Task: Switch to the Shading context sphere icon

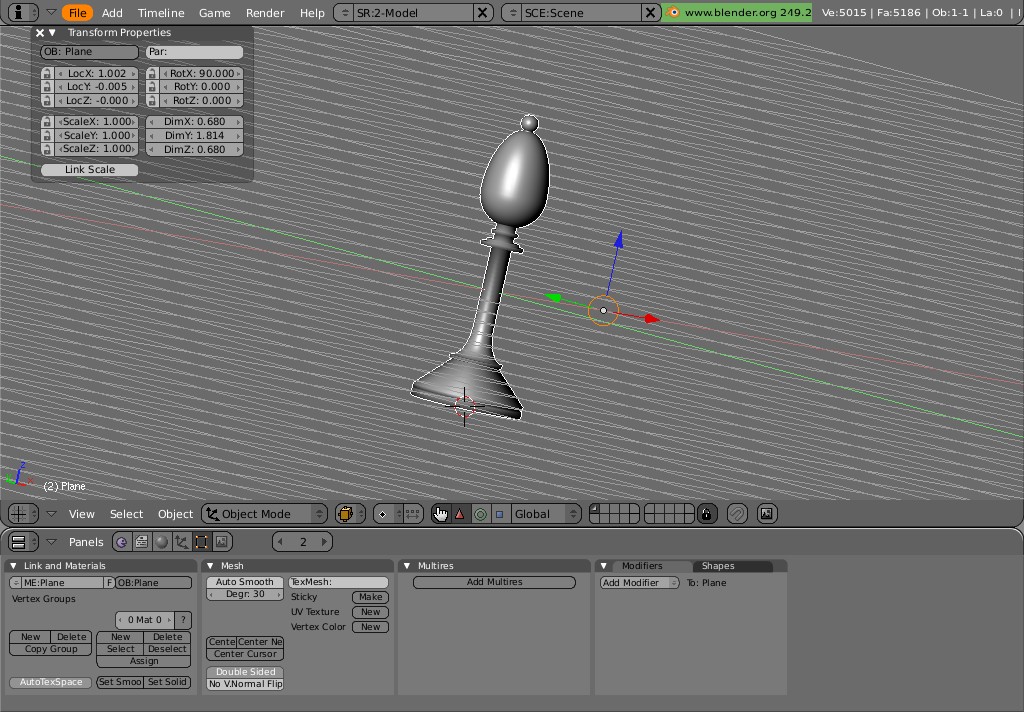Action: tap(161, 542)
